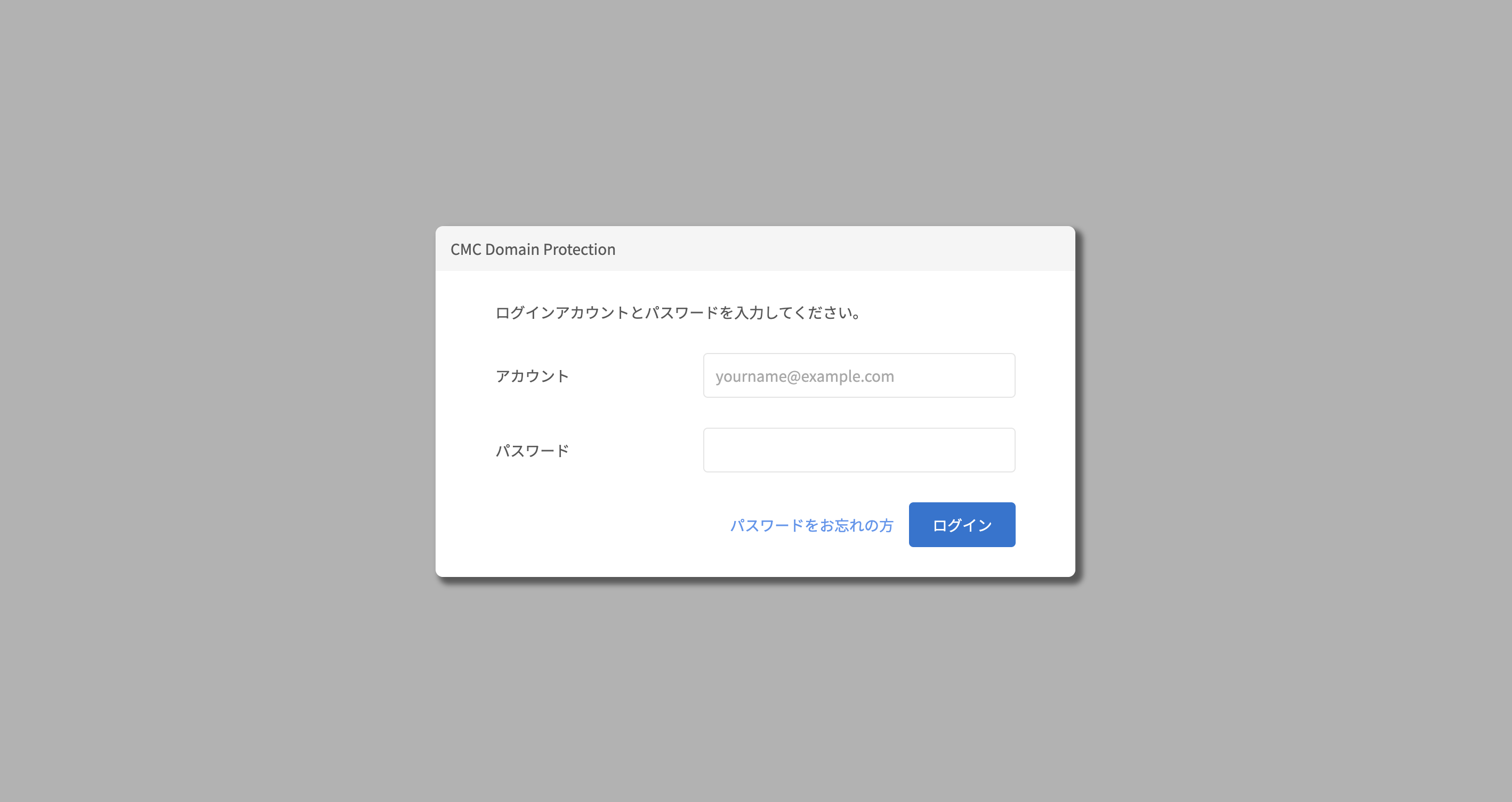Focus the パスワード input field

(x=859, y=450)
